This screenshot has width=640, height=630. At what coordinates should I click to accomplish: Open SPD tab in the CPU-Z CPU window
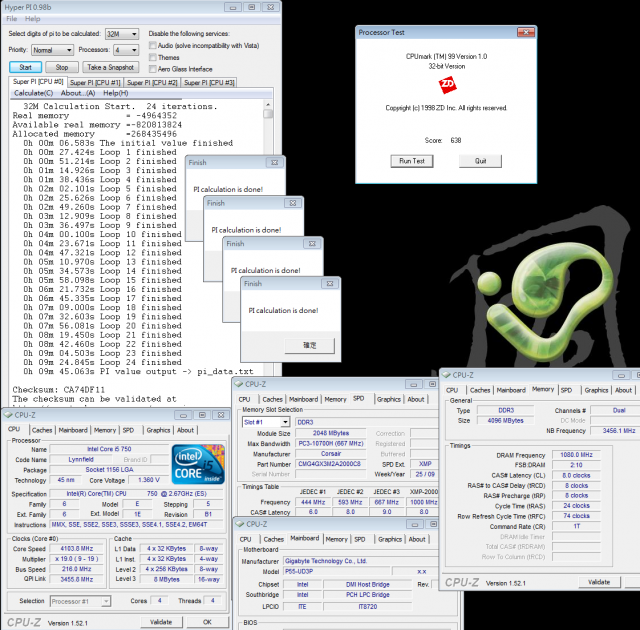(x=129, y=430)
